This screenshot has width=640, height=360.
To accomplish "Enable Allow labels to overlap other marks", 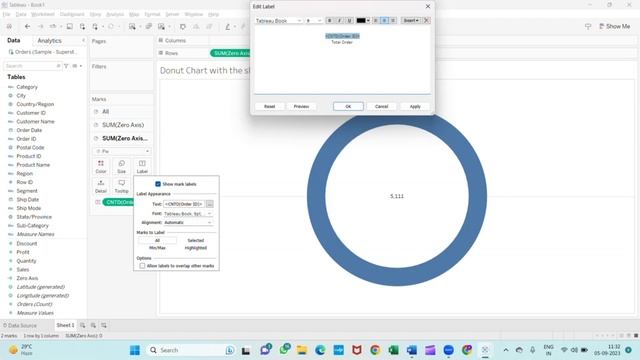I will [x=142, y=266].
